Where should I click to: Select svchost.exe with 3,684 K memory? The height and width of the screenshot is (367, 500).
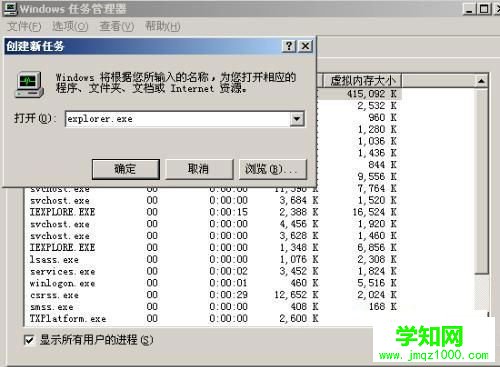pyautogui.click(x=213, y=200)
